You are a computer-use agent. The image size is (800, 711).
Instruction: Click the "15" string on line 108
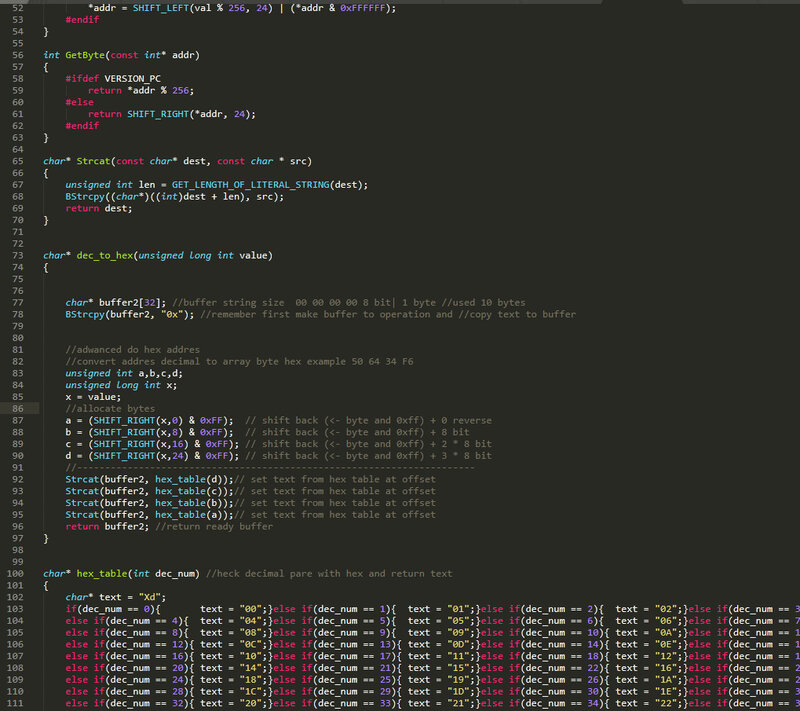458,668
